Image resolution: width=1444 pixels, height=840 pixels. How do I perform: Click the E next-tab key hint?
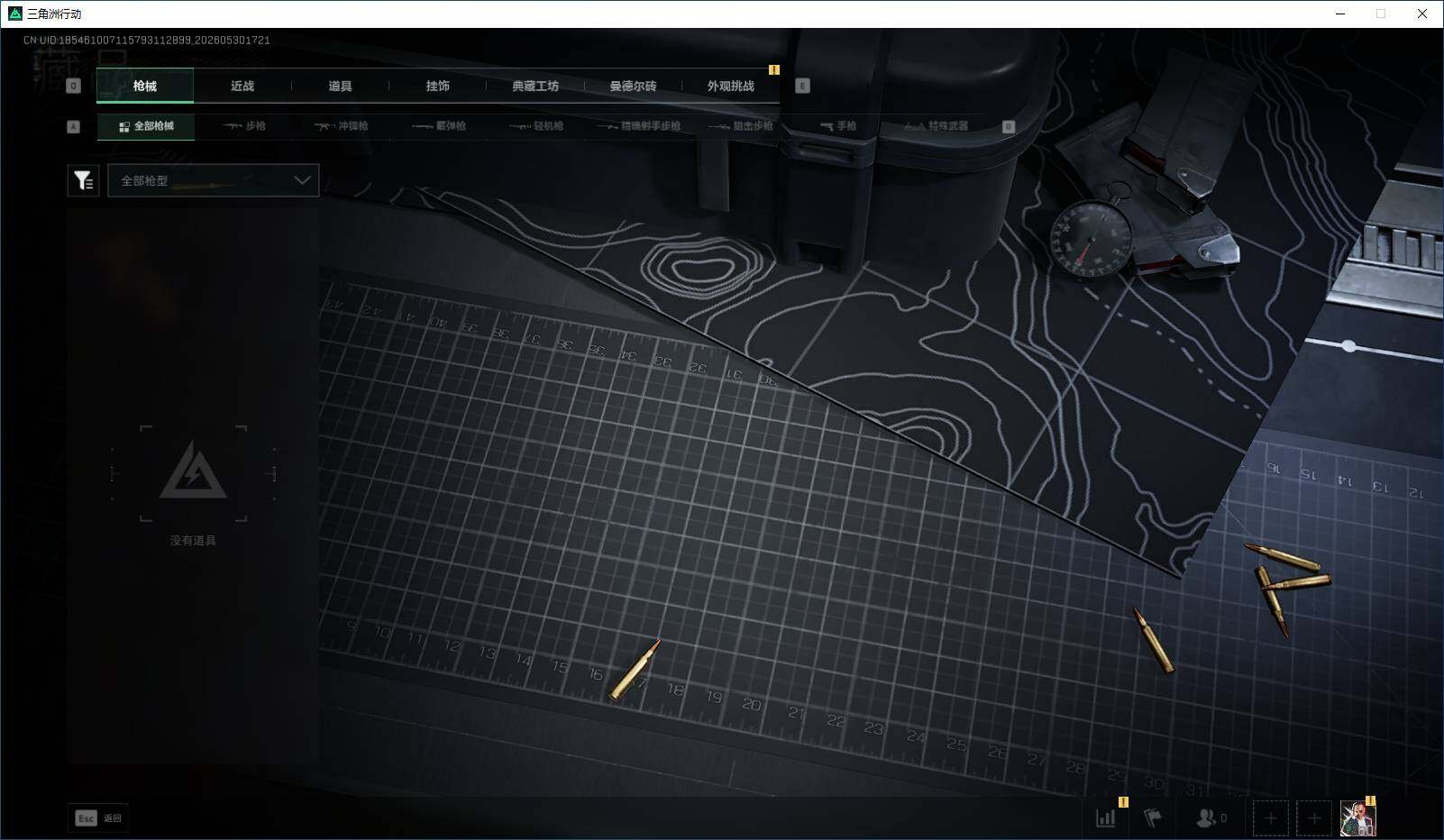pyautogui.click(x=802, y=86)
